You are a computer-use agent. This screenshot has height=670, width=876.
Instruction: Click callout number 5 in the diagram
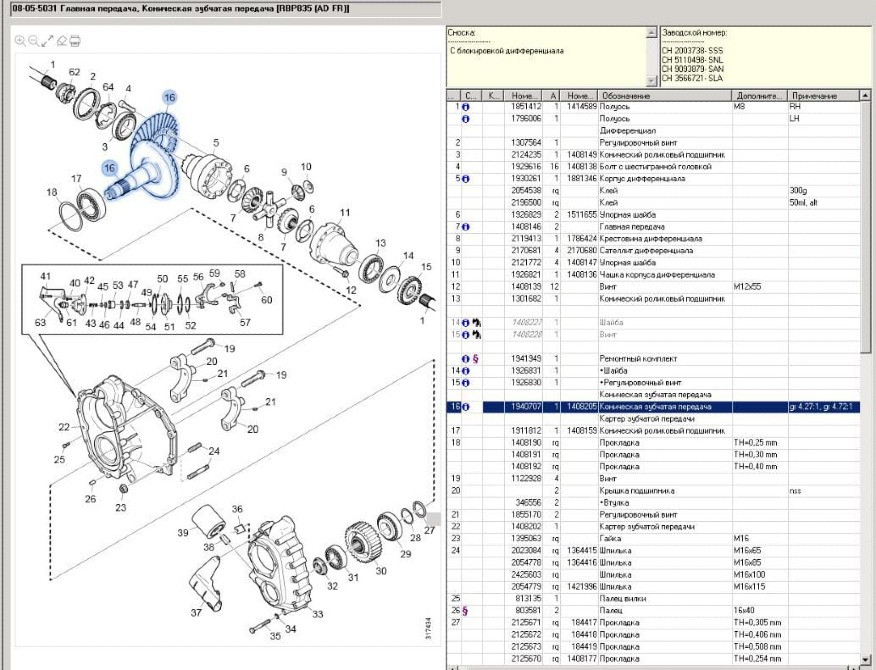pos(215,142)
